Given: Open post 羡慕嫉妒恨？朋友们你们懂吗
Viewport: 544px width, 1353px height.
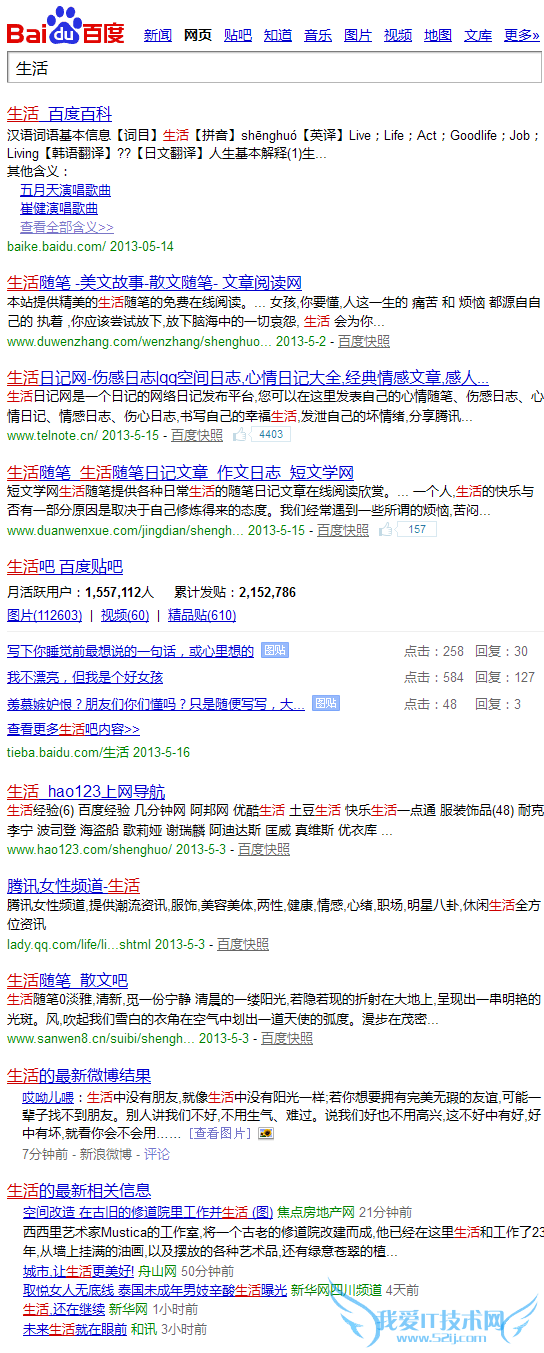Looking at the screenshot, I should coord(156,704).
